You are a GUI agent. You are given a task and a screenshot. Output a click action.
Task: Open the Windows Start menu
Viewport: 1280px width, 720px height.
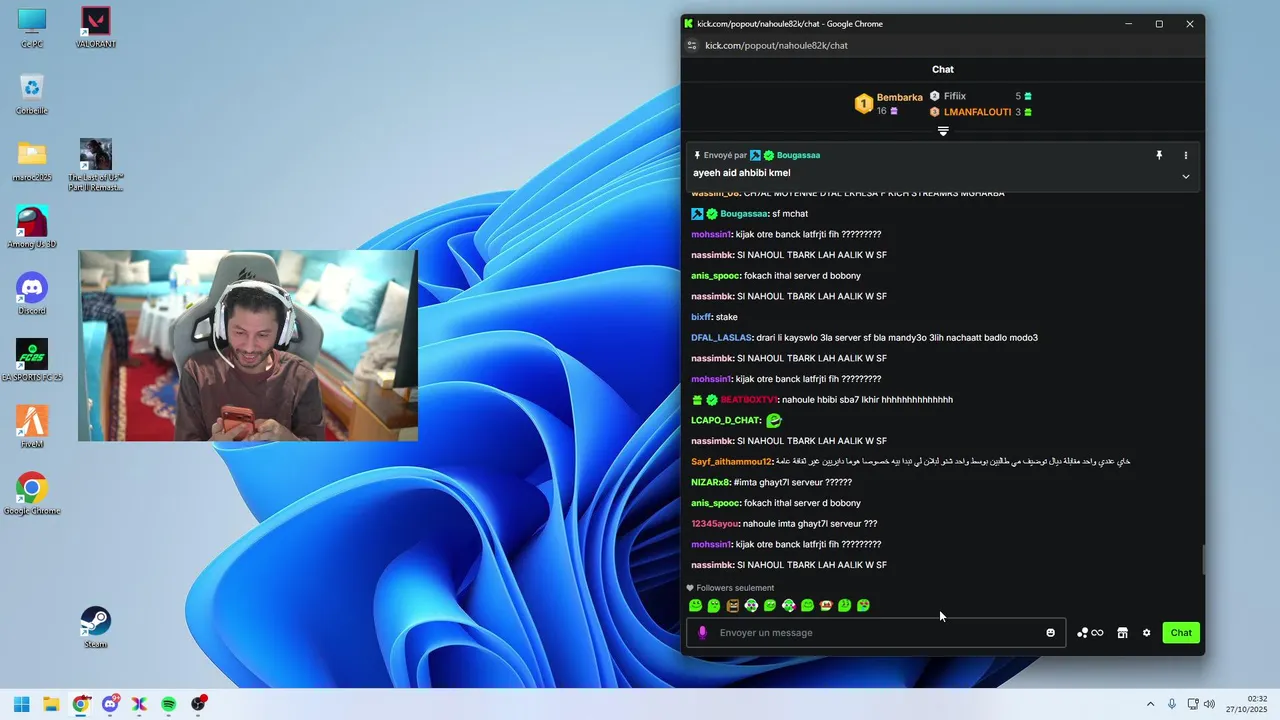tap(21, 704)
